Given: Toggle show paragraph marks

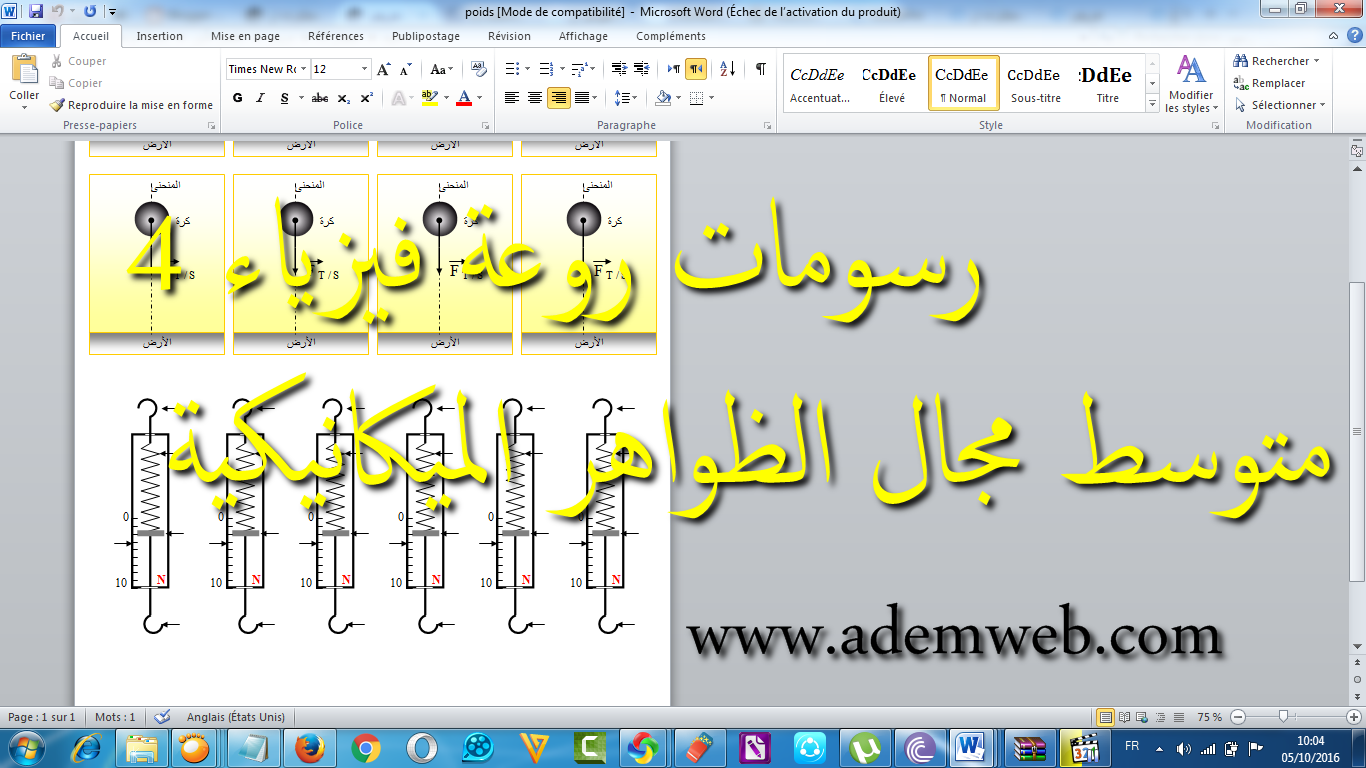Looking at the screenshot, I should coord(761,69).
